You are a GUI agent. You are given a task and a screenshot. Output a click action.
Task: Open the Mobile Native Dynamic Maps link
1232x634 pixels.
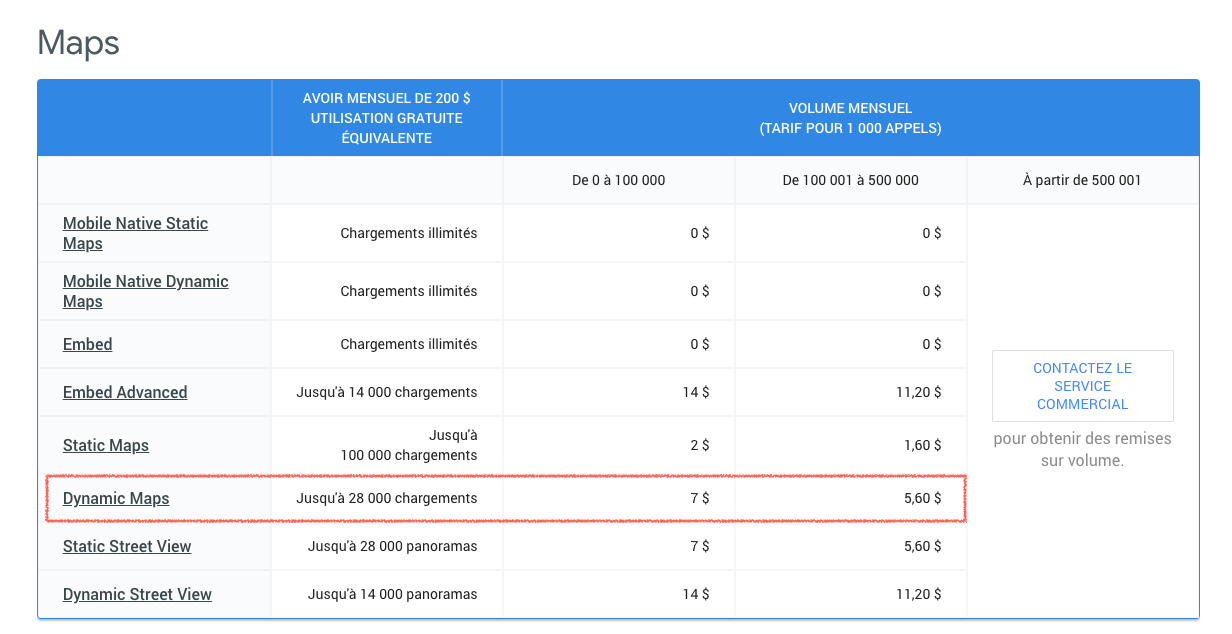click(145, 291)
